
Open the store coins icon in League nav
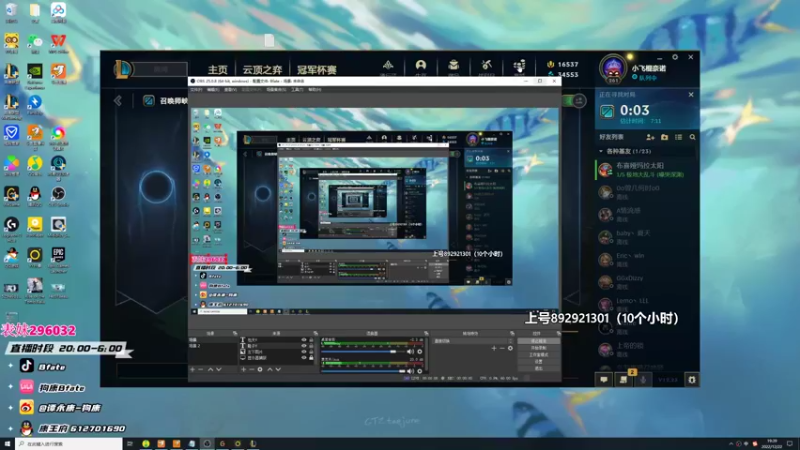519,65
